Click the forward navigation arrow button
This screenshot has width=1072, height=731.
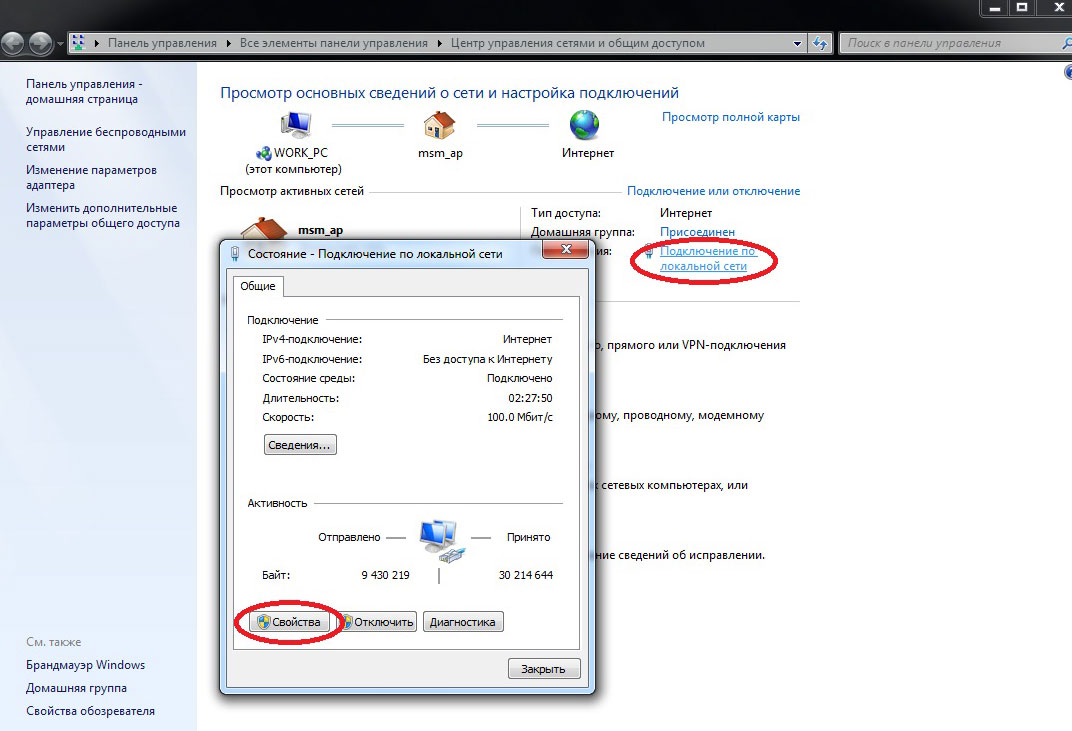(x=40, y=43)
